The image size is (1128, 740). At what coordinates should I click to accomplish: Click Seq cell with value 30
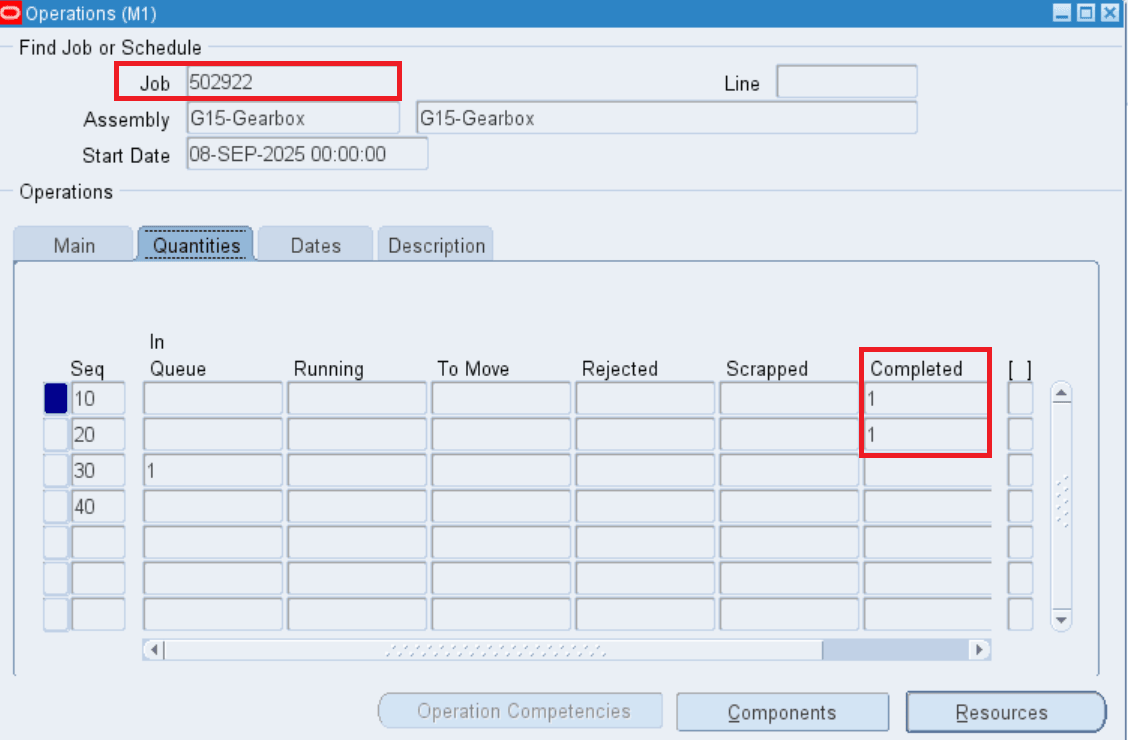pos(98,470)
